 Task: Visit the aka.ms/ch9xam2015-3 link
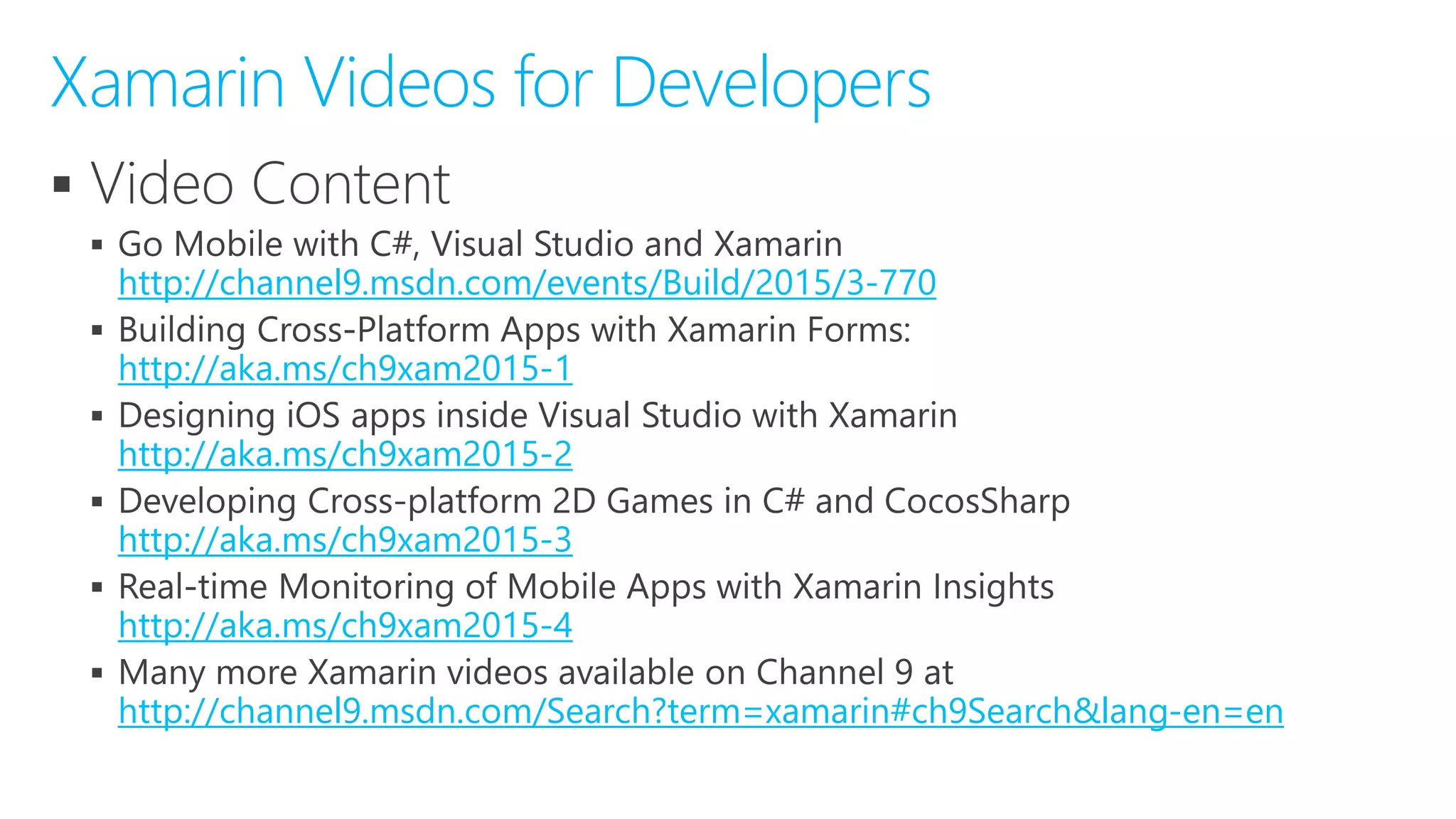tap(345, 540)
